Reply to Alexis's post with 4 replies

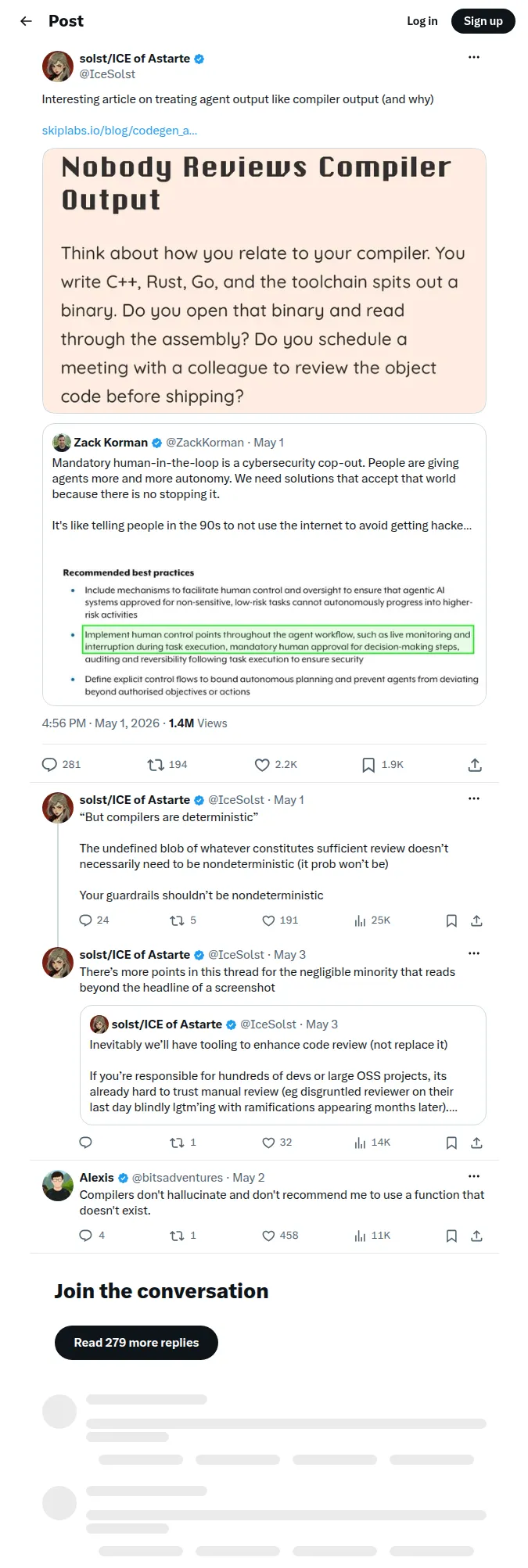pos(86,1236)
